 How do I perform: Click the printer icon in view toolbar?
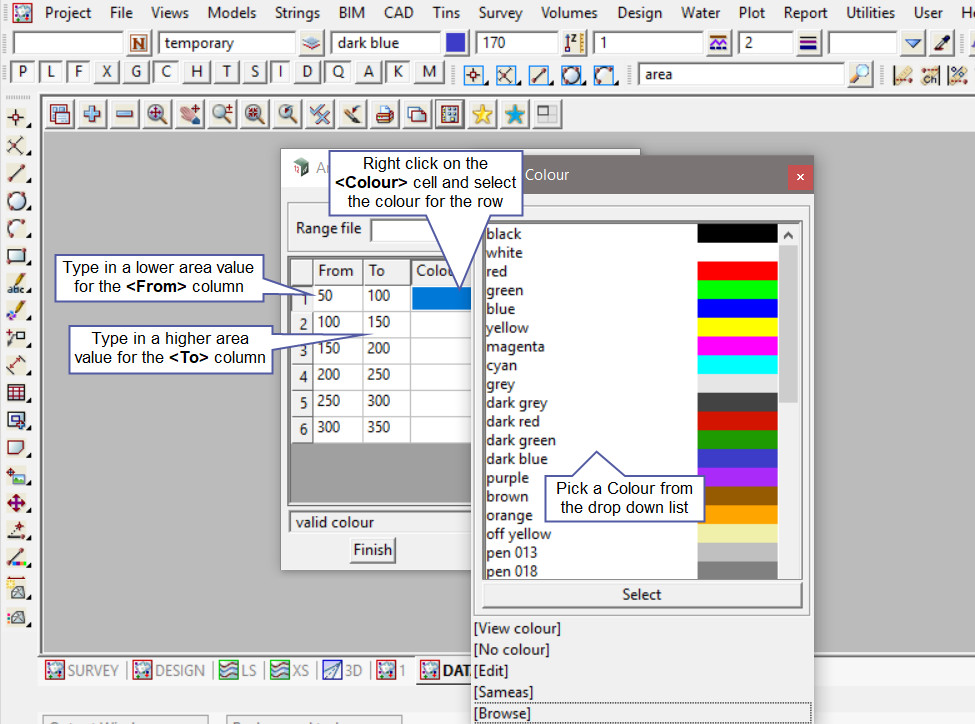click(383, 114)
